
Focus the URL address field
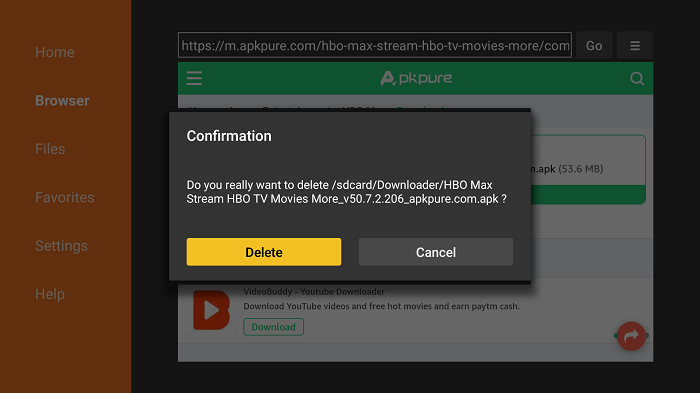375,45
